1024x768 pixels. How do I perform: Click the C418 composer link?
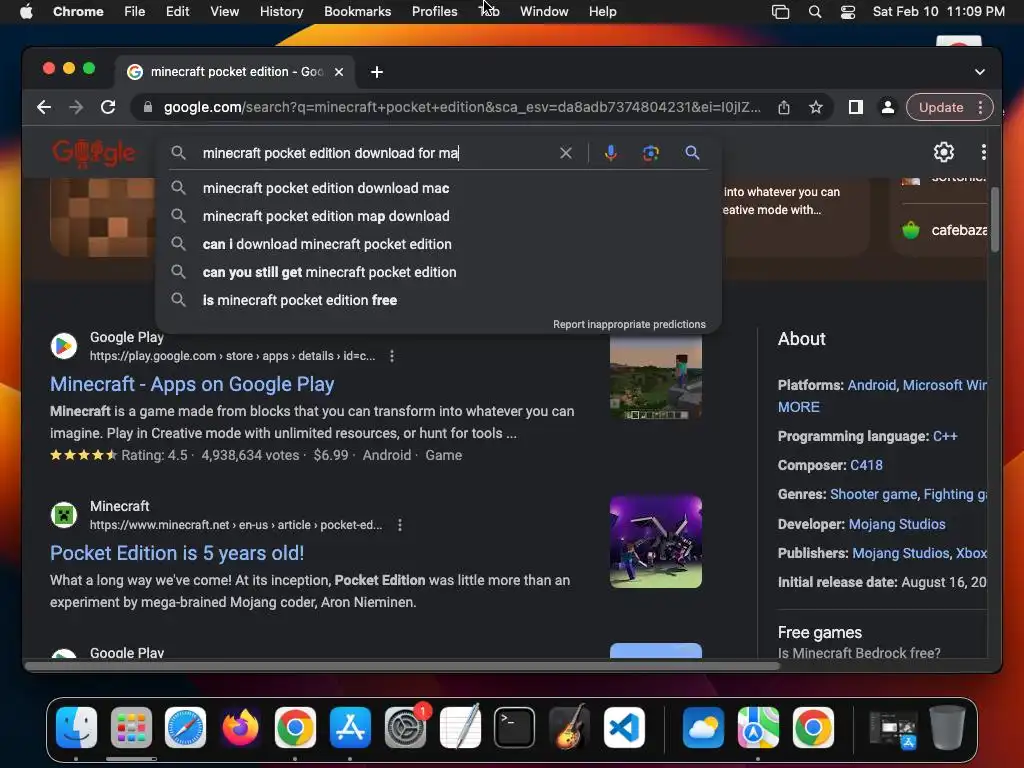pos(866,465)
